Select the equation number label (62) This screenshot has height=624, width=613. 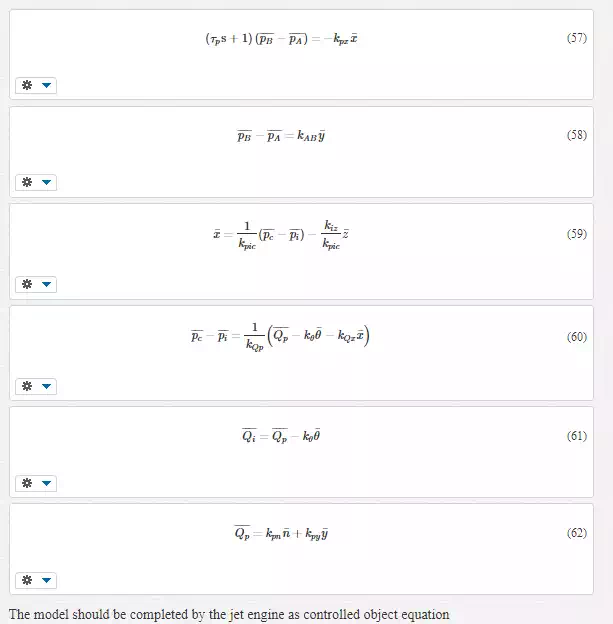point(577,533)
